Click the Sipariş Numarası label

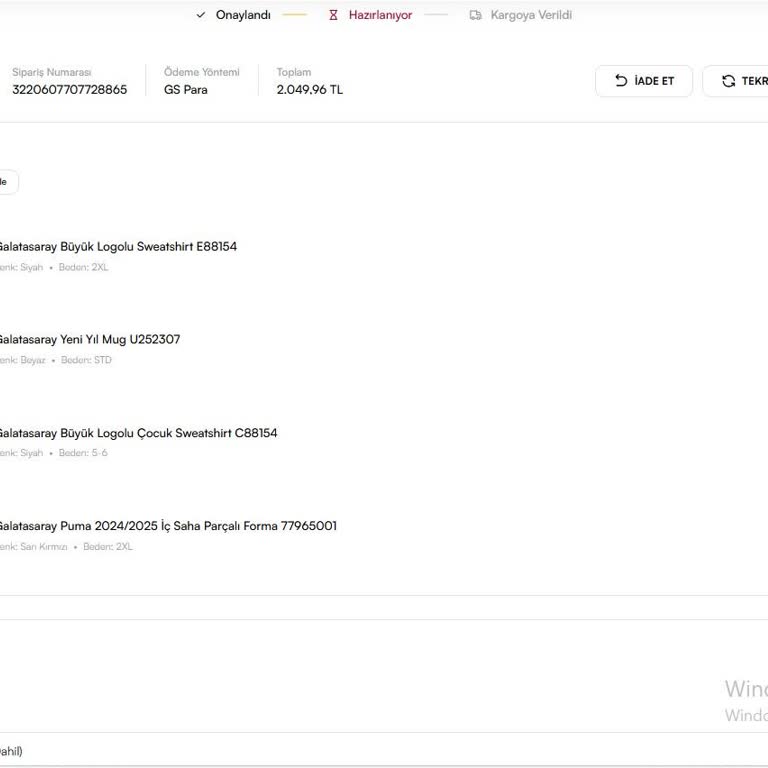tap(52, 72)
